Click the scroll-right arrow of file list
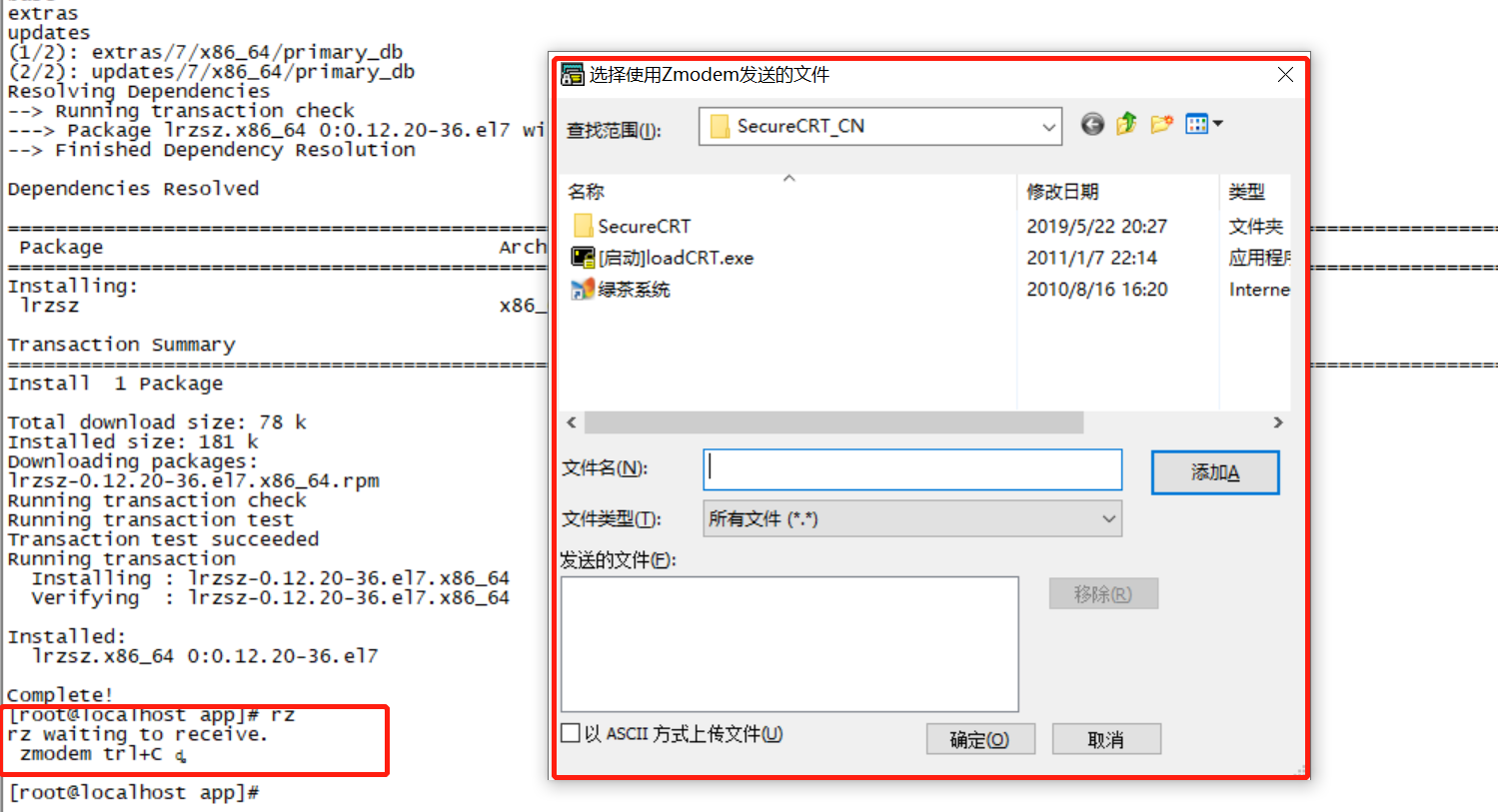1498x812 pixels. point(1278,422)
